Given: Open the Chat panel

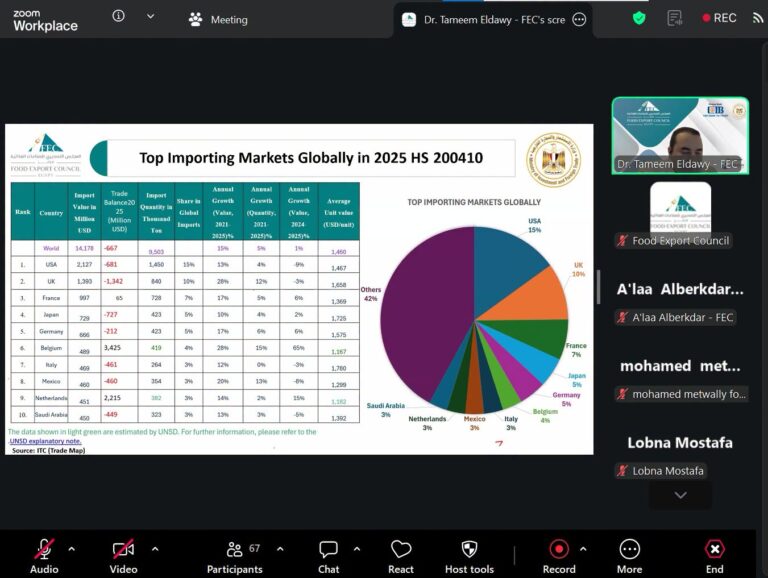Looking at the screenshot, I should coord(328,557).
